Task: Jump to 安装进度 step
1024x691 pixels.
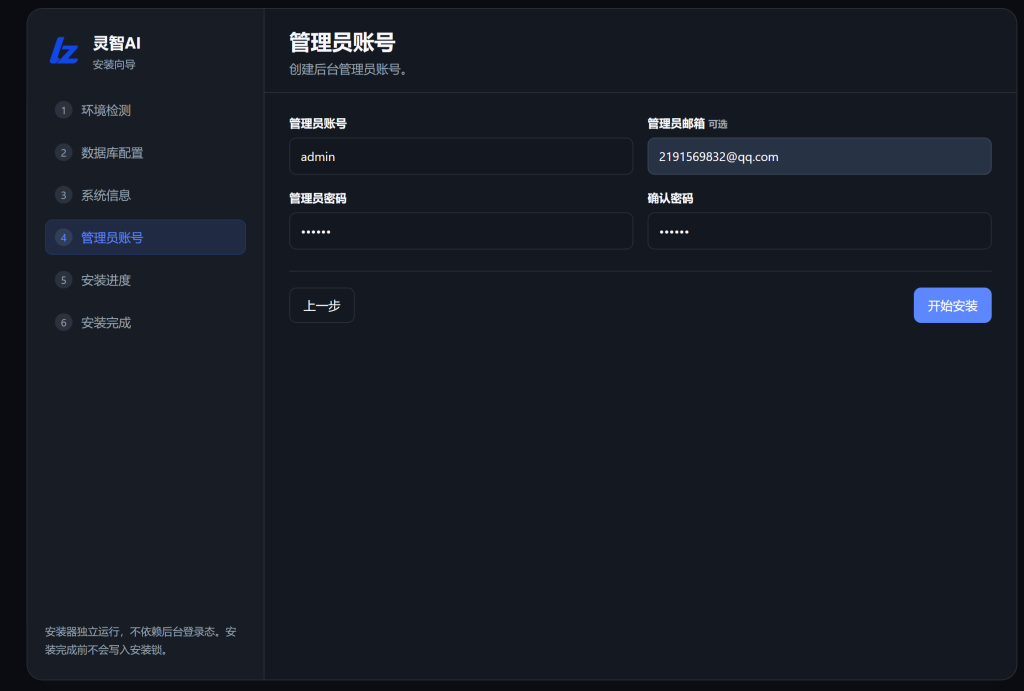Action: pos(145,280)
